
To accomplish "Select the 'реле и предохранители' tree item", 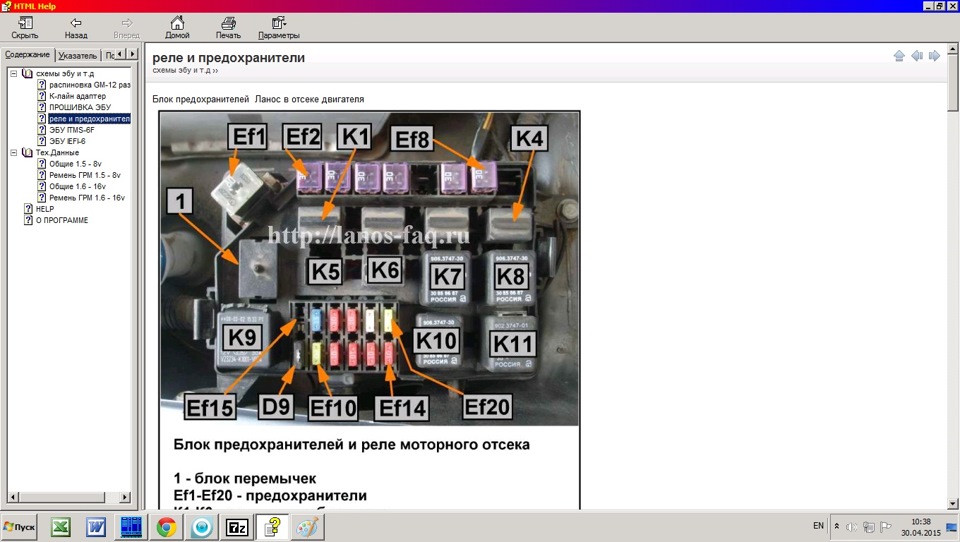I will pyautogui.click(x=89, y=119).
